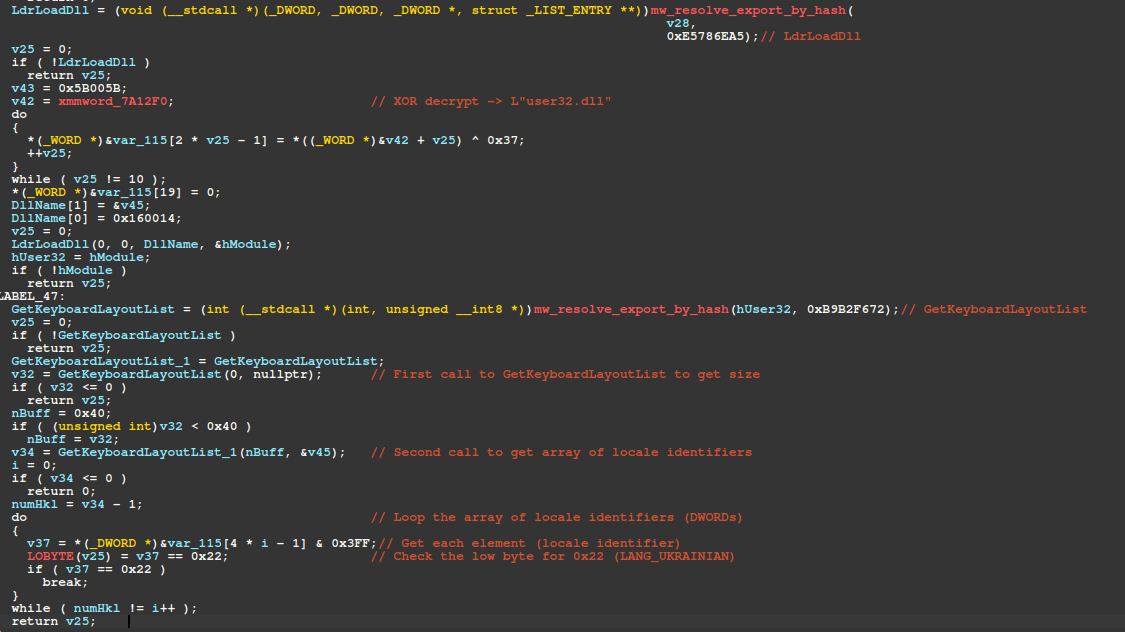This screenshot has width=1125, height=632.
Task: Click the 'nBuff = 0x40;' assignment
Action: (x=61, y=413)
